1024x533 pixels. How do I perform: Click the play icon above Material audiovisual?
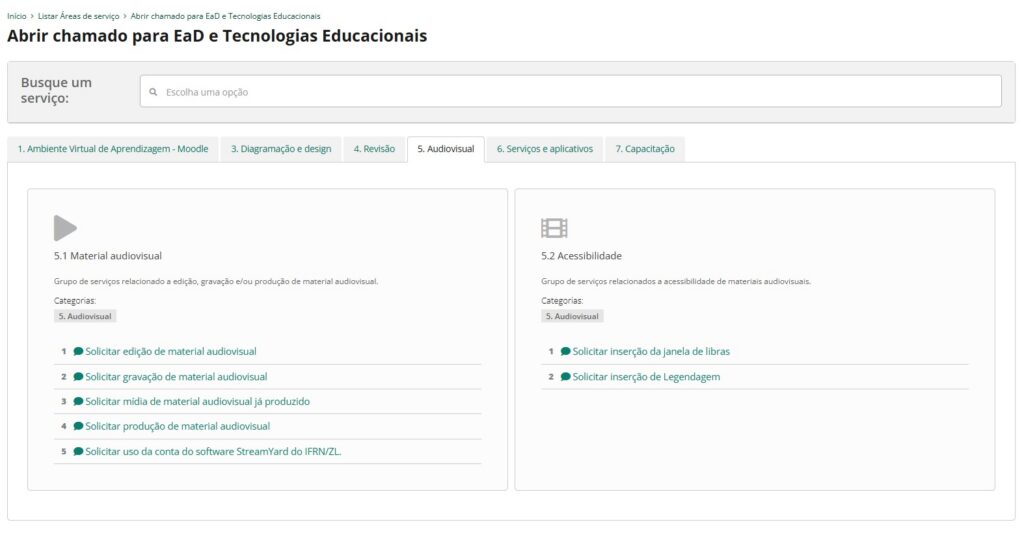click(65, 228)
